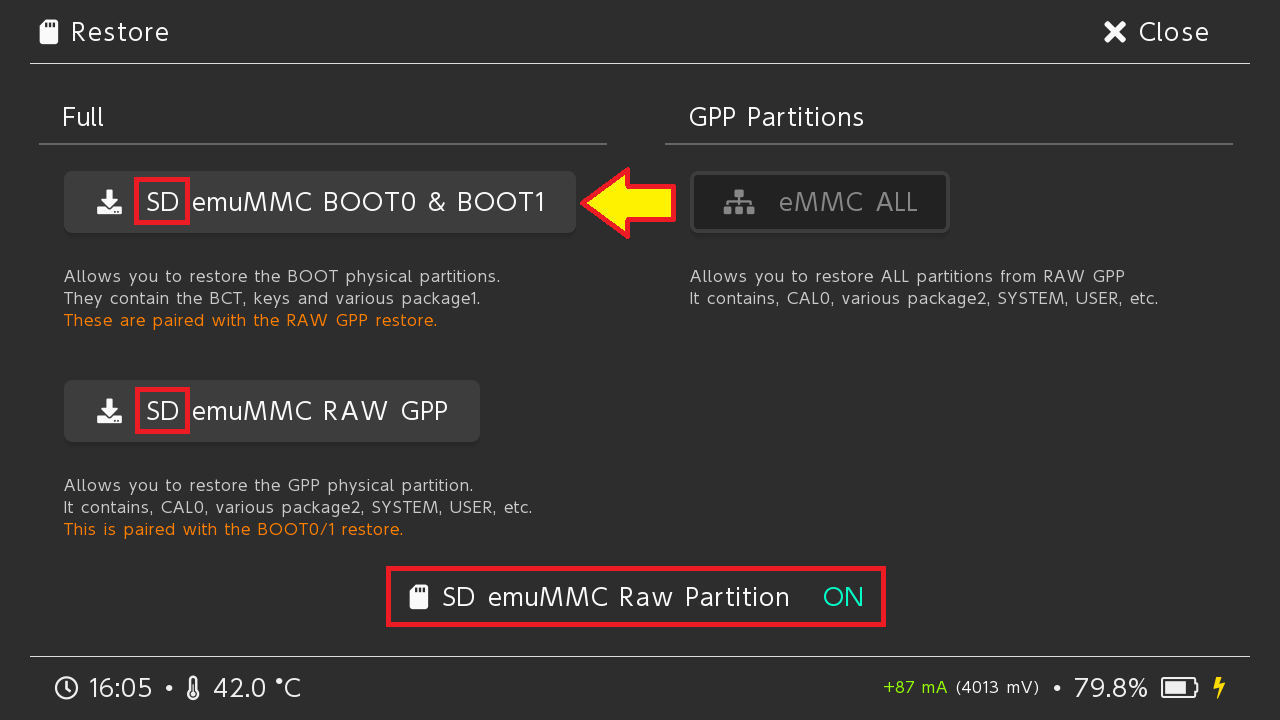Click the 16:05 time display
This screenshot has width=1280, height=720.
click(x=120, y=688)
